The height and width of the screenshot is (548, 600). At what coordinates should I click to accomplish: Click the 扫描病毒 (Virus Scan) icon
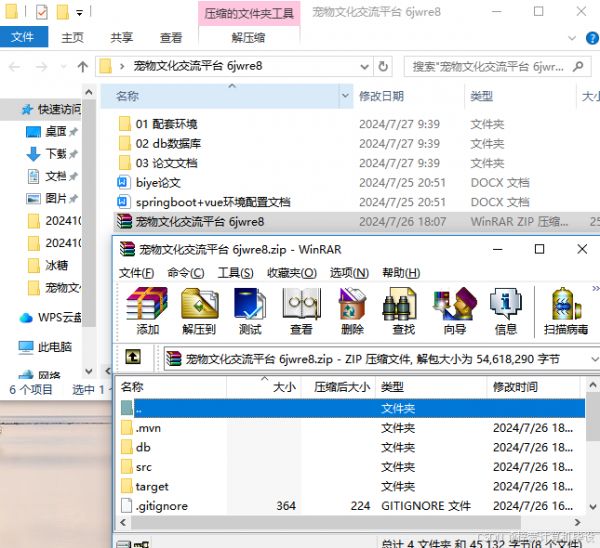pyautogui.click(x=566, y=311)
